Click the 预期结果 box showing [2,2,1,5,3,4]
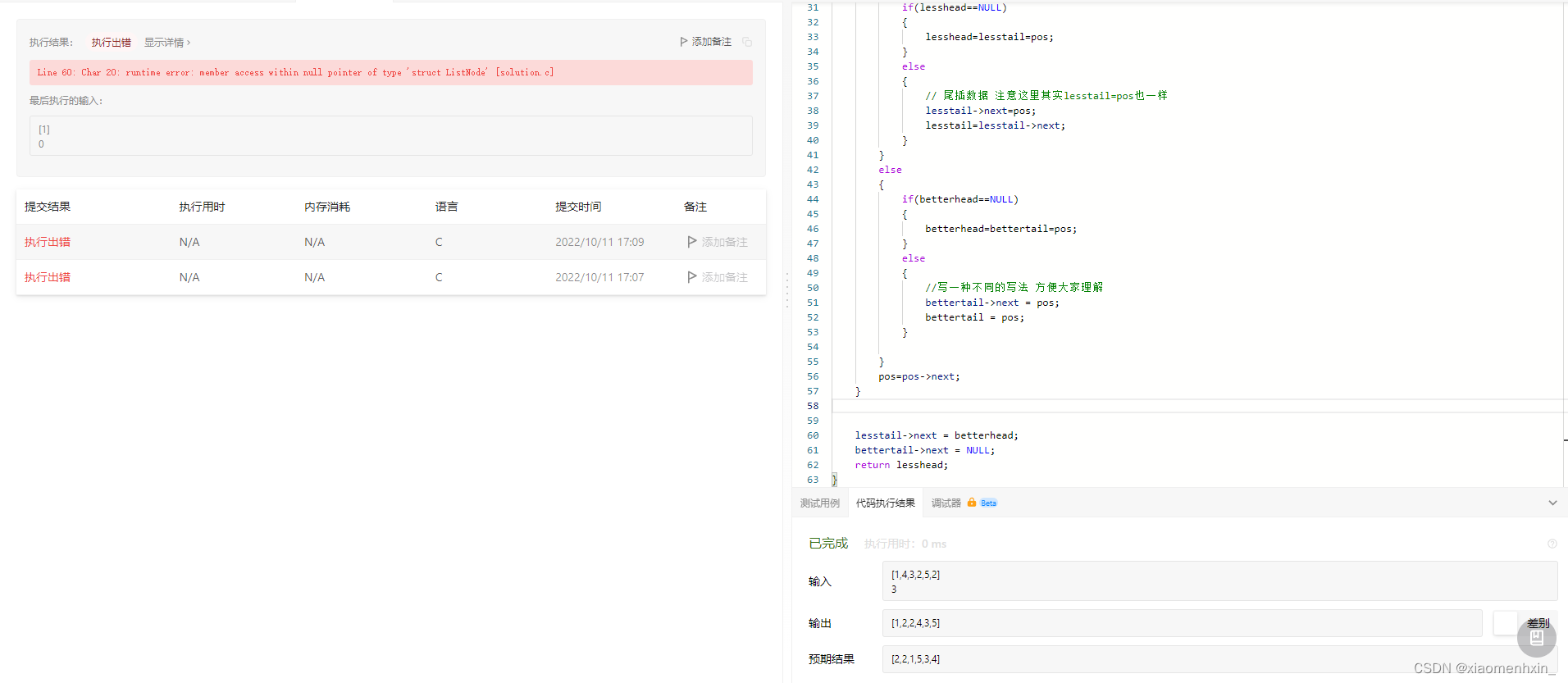The width and height of the screenshot is (1568, 683). pyautogui.click(x=1219, y=659)
